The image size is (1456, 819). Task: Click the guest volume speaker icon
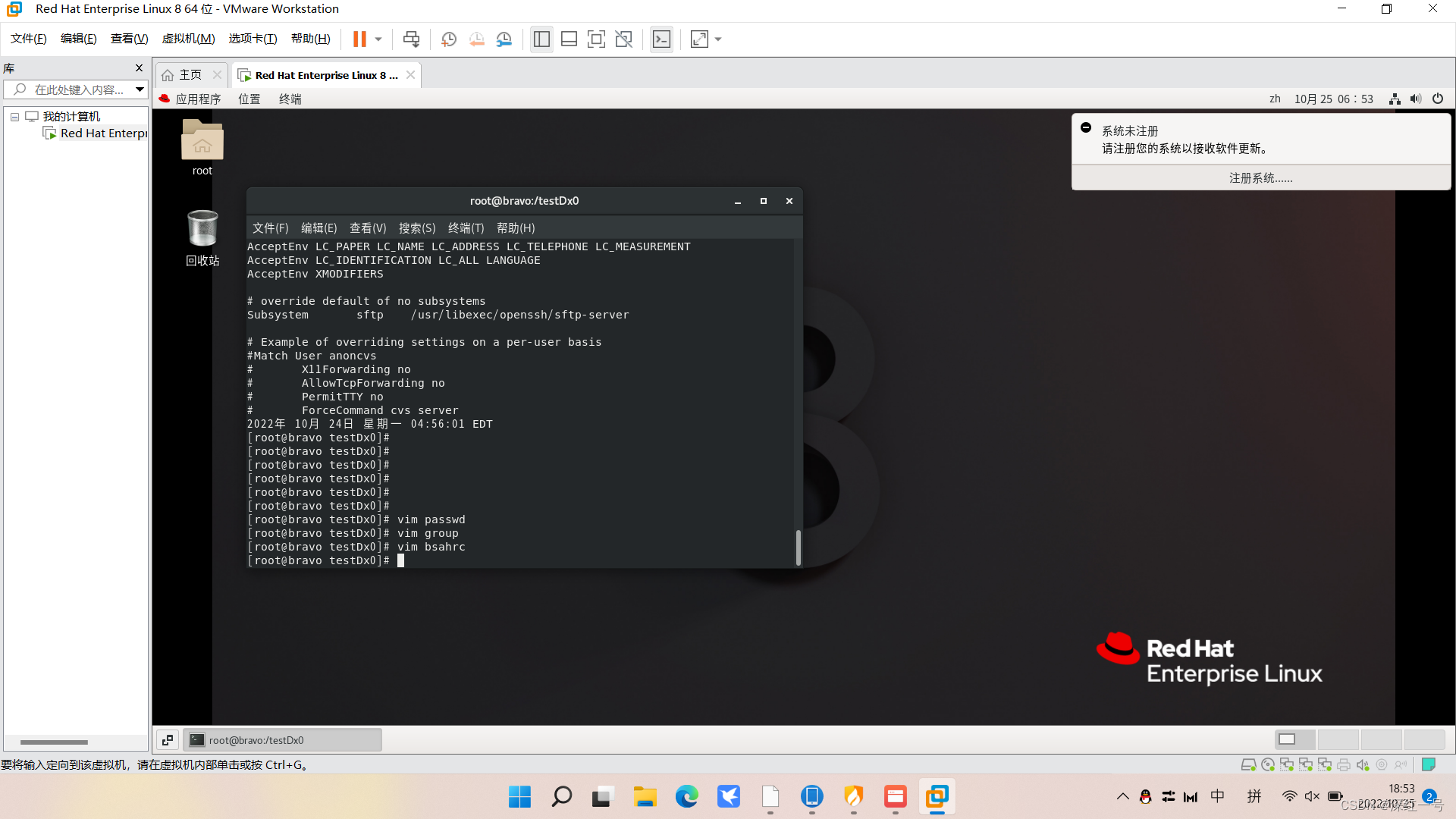(1415, 99)
